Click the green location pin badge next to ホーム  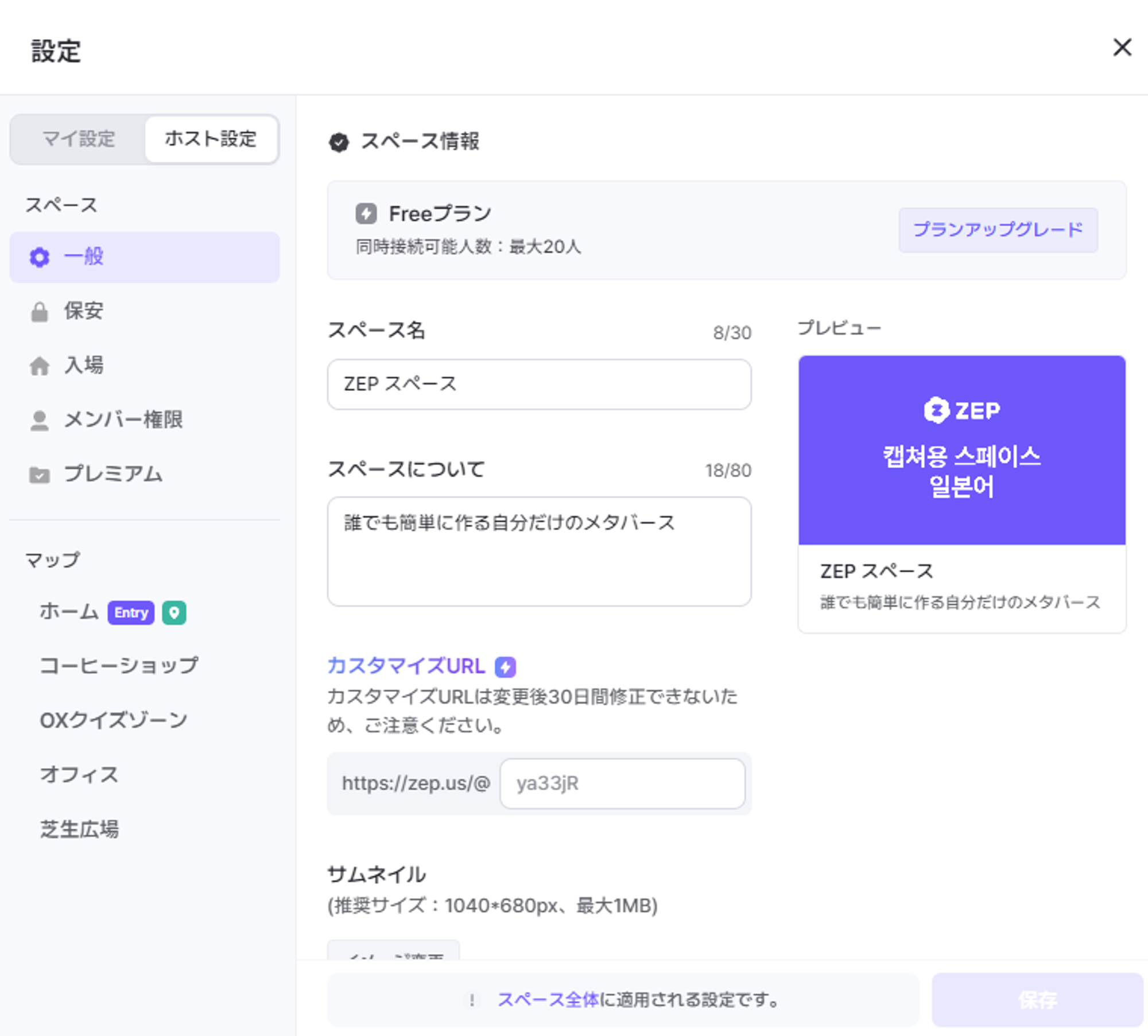click(x=174, y=612)
